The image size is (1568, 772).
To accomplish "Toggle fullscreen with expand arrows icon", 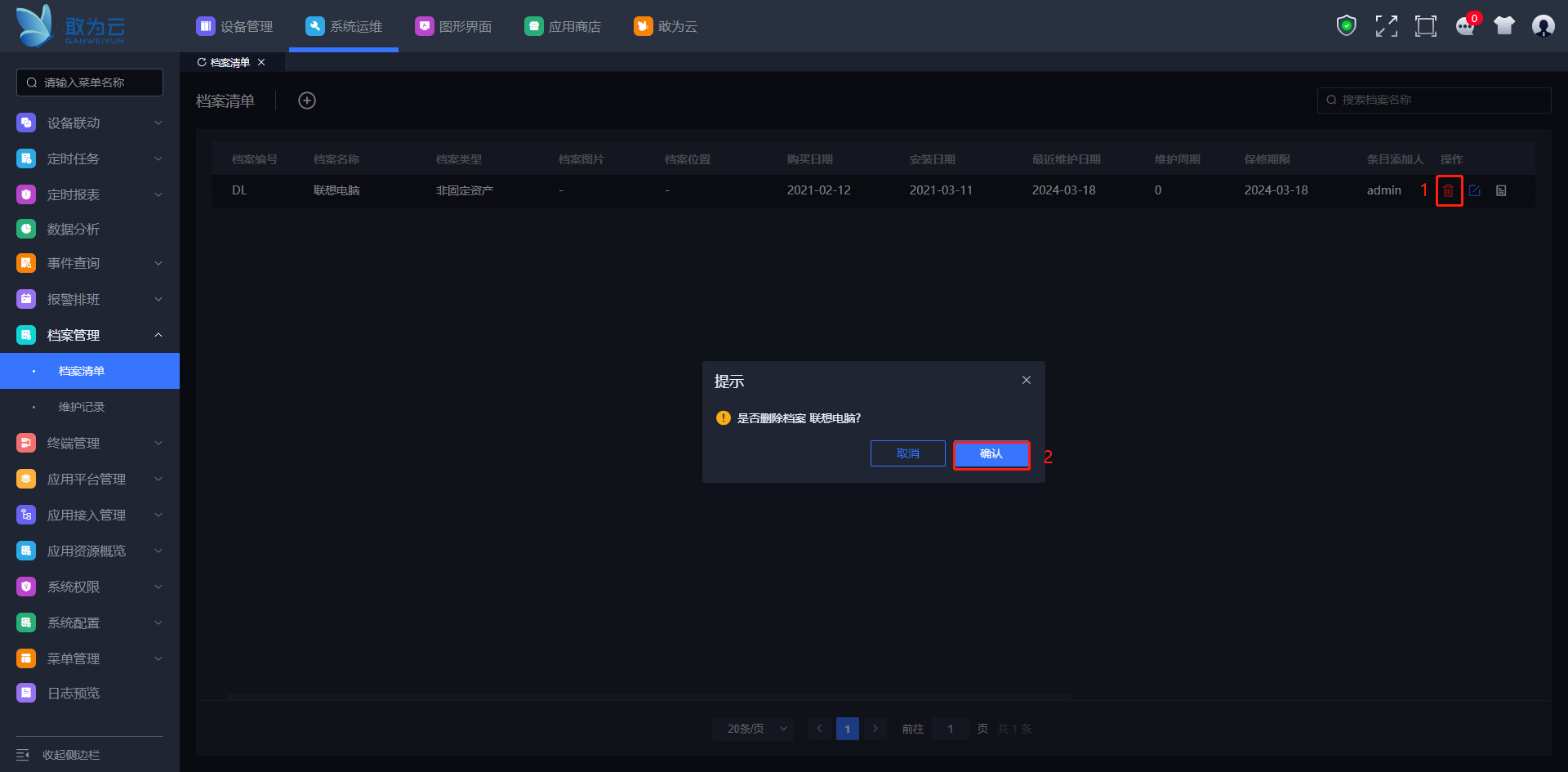I will (x=1386, y=26).
